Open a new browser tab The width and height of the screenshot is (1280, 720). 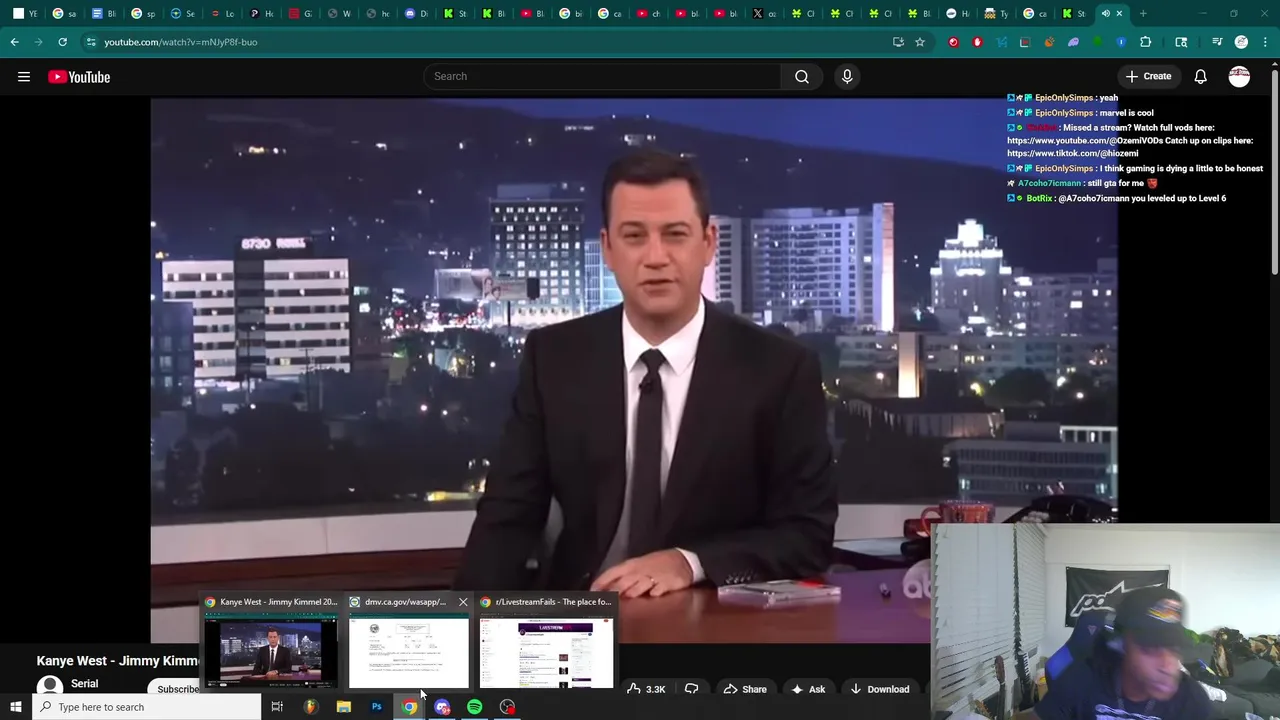click(1143, 13)
